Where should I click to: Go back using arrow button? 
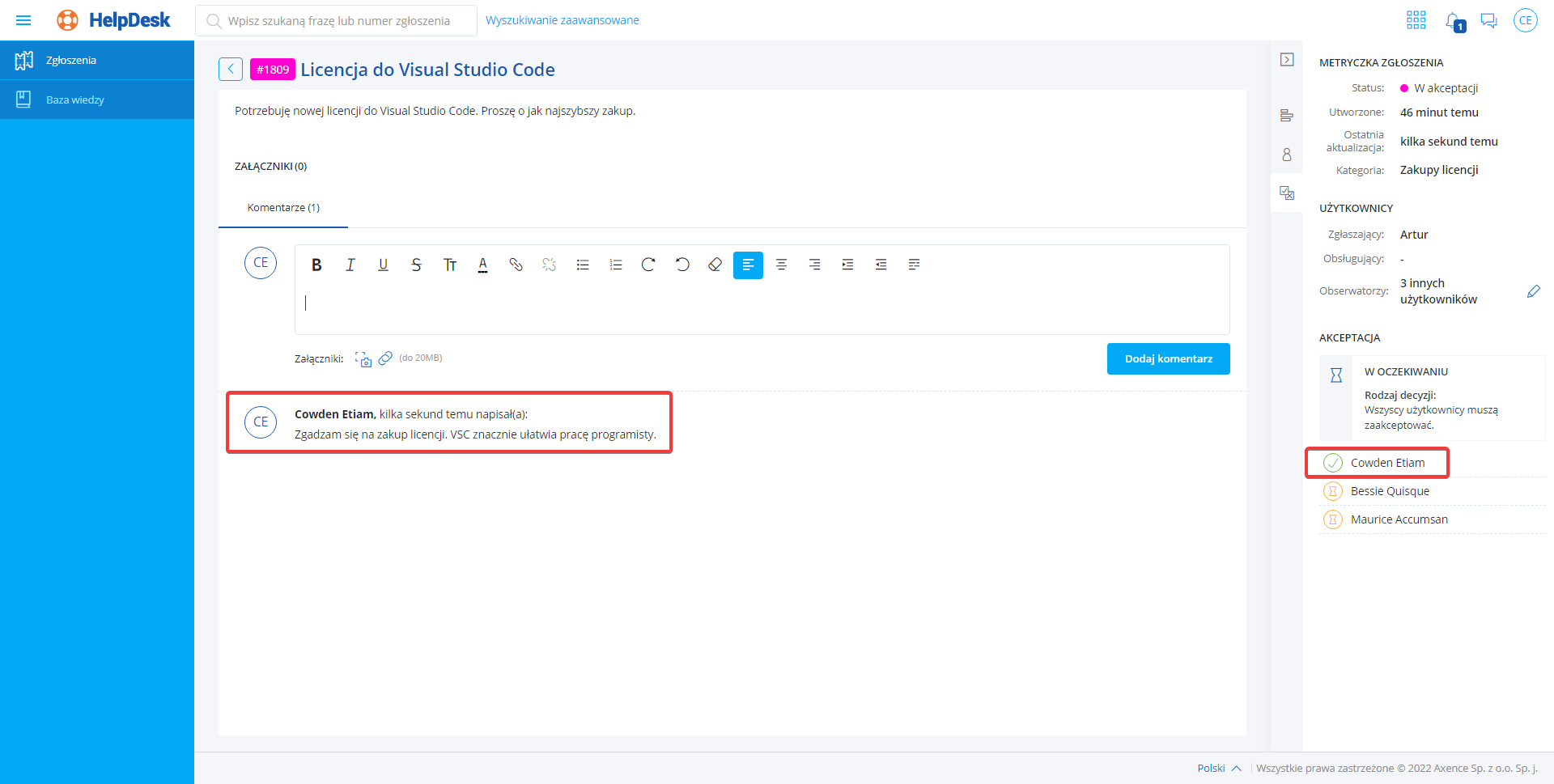click(231, 70)
